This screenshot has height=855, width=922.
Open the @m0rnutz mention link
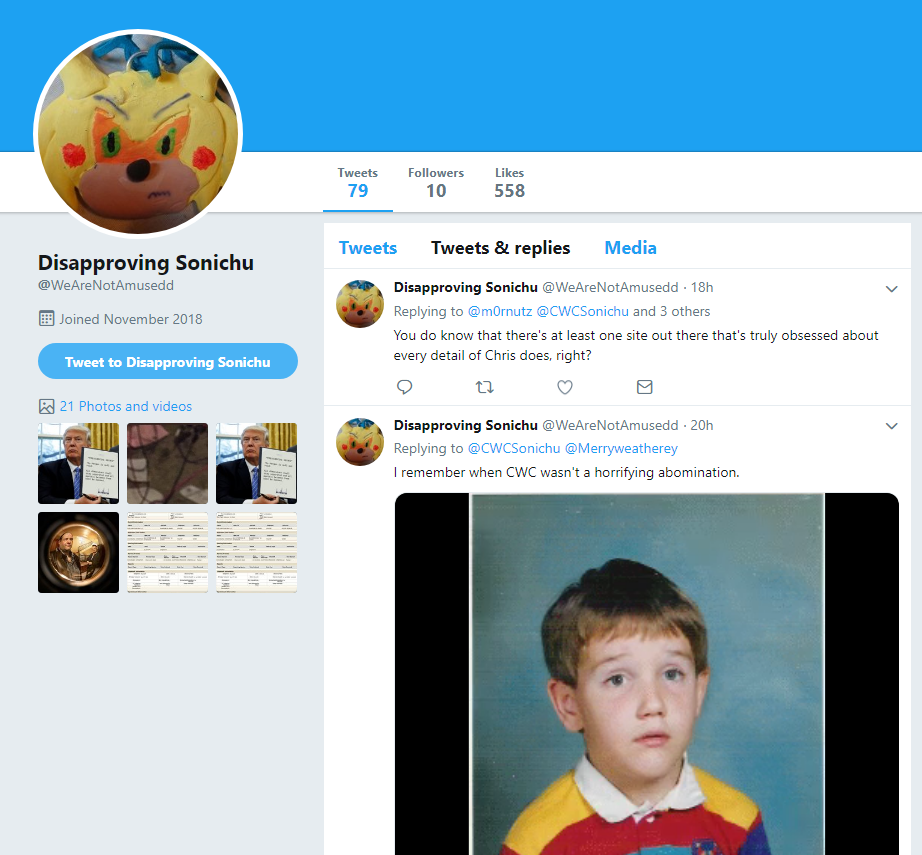click(x=500, y=311)
